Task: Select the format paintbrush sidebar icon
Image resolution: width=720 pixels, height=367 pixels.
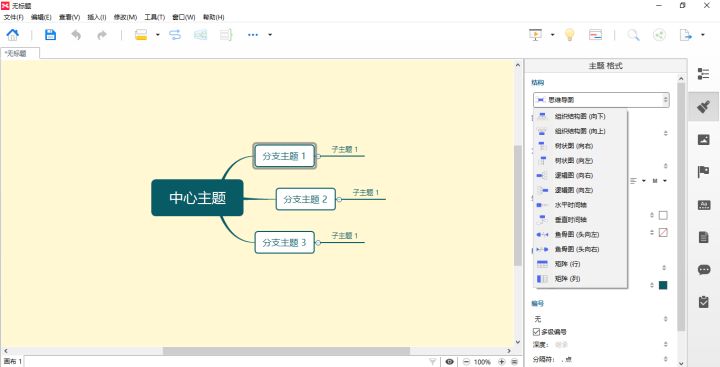Action: pyautogui.click(x=703, y=107)
